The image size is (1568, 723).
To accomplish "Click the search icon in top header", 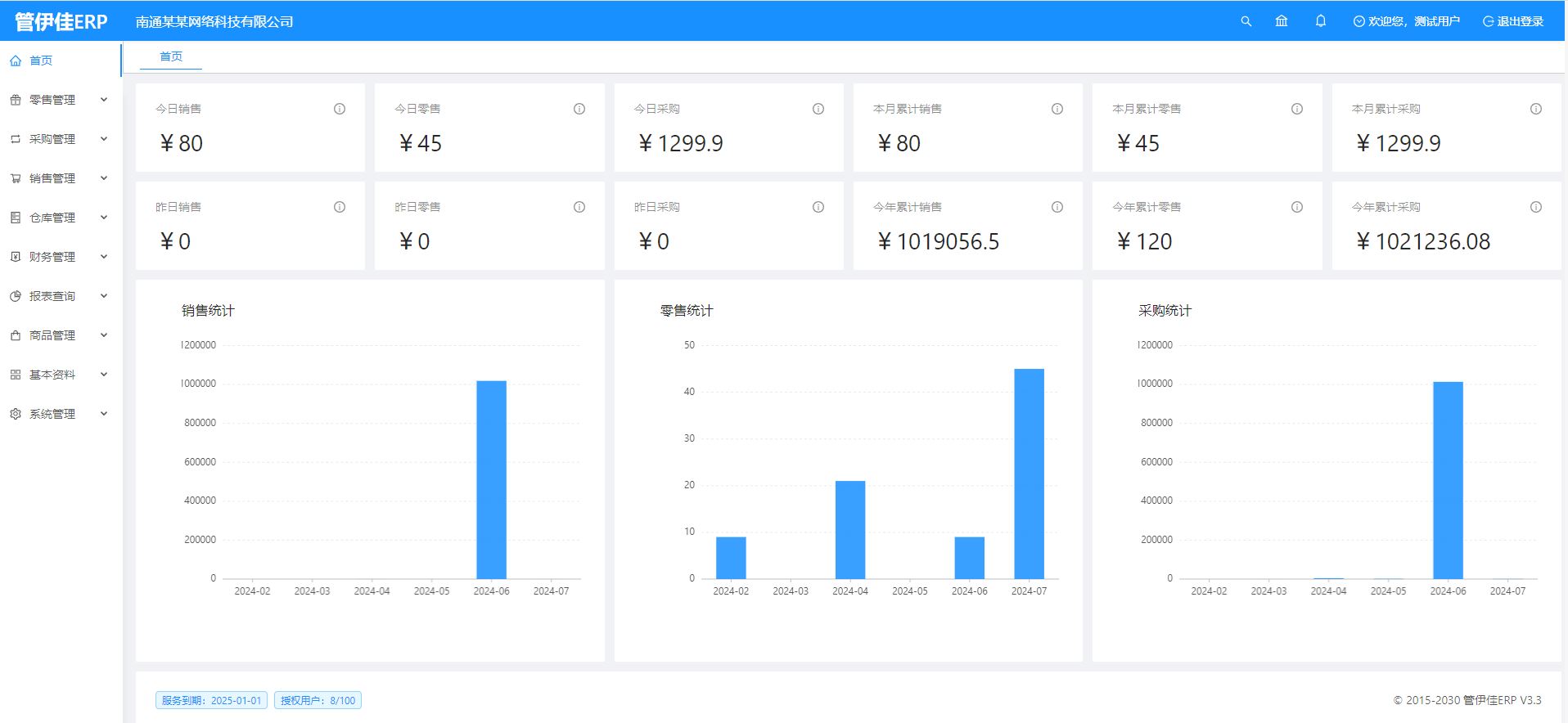I will [x=1246, y=21].
